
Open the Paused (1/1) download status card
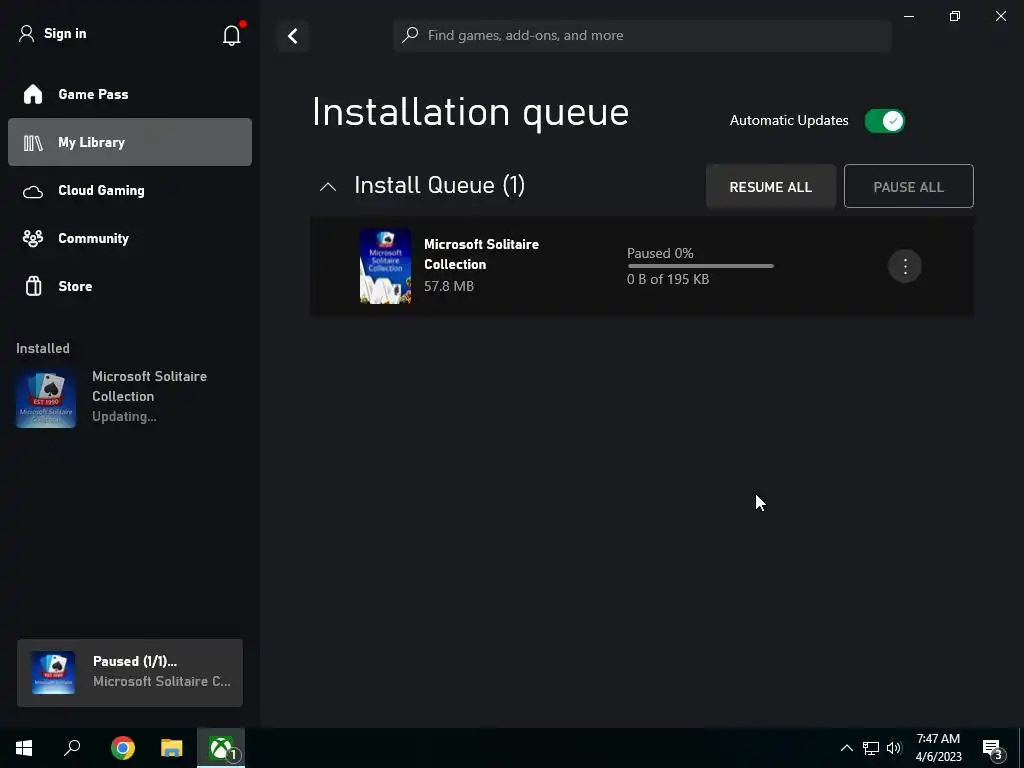[x=130, y=673]
